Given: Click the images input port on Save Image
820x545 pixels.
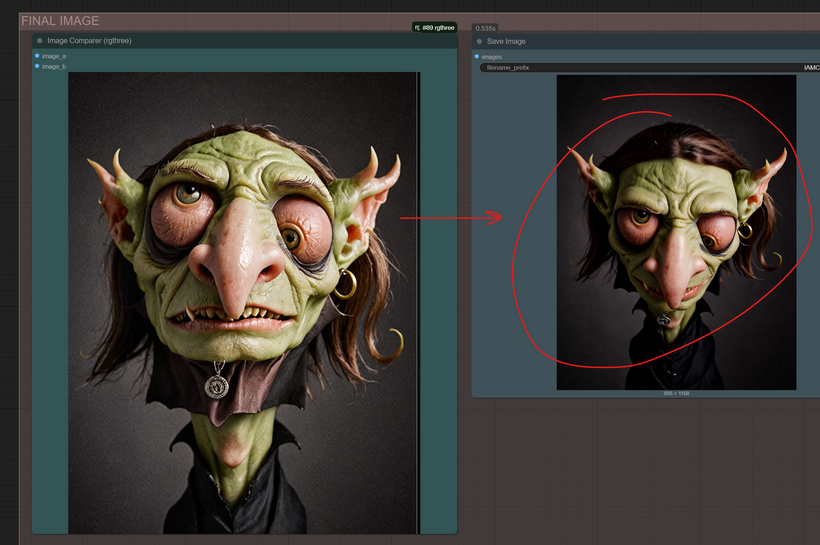Looking at the screenshot, I should click(x=477, y=57).
